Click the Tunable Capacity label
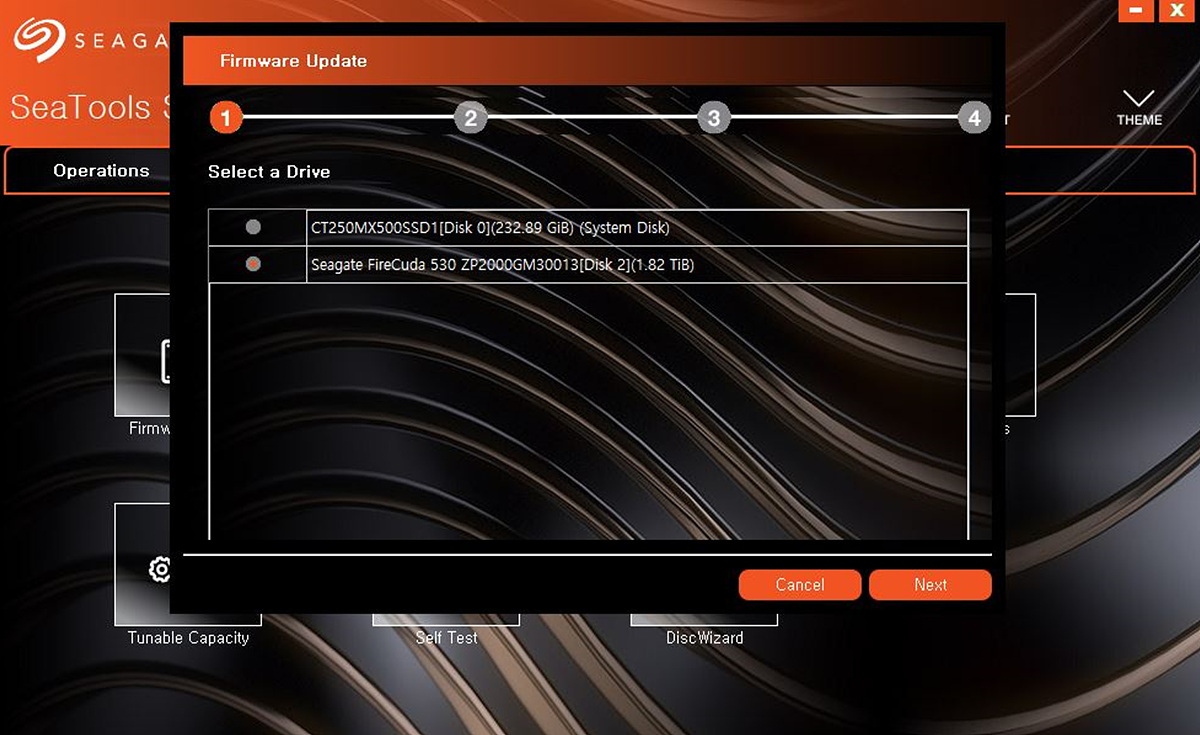The height and width of the screenshot is (735, 1200). 188,638
